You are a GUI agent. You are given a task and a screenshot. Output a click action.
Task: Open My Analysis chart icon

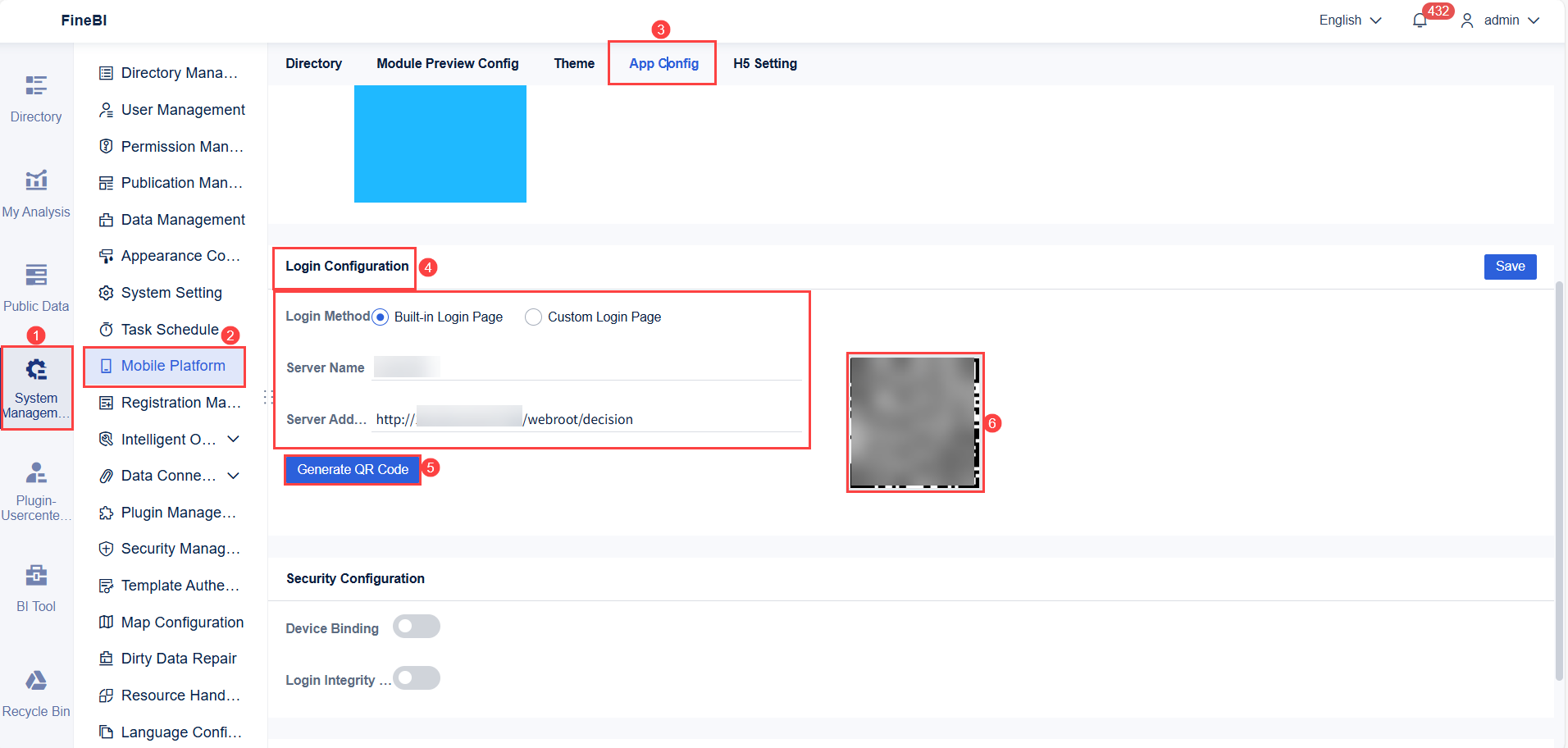(36, 180)
